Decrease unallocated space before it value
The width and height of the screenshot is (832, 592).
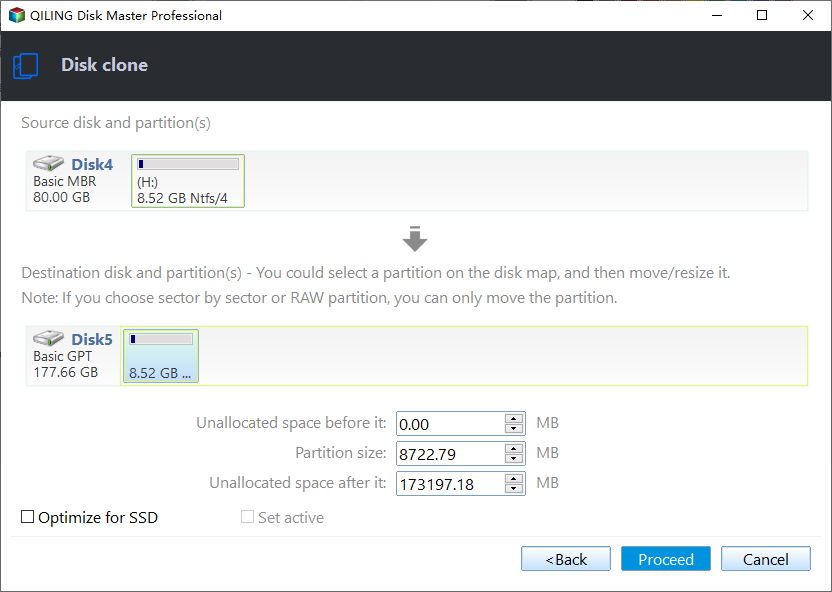[x=514, y=428]
